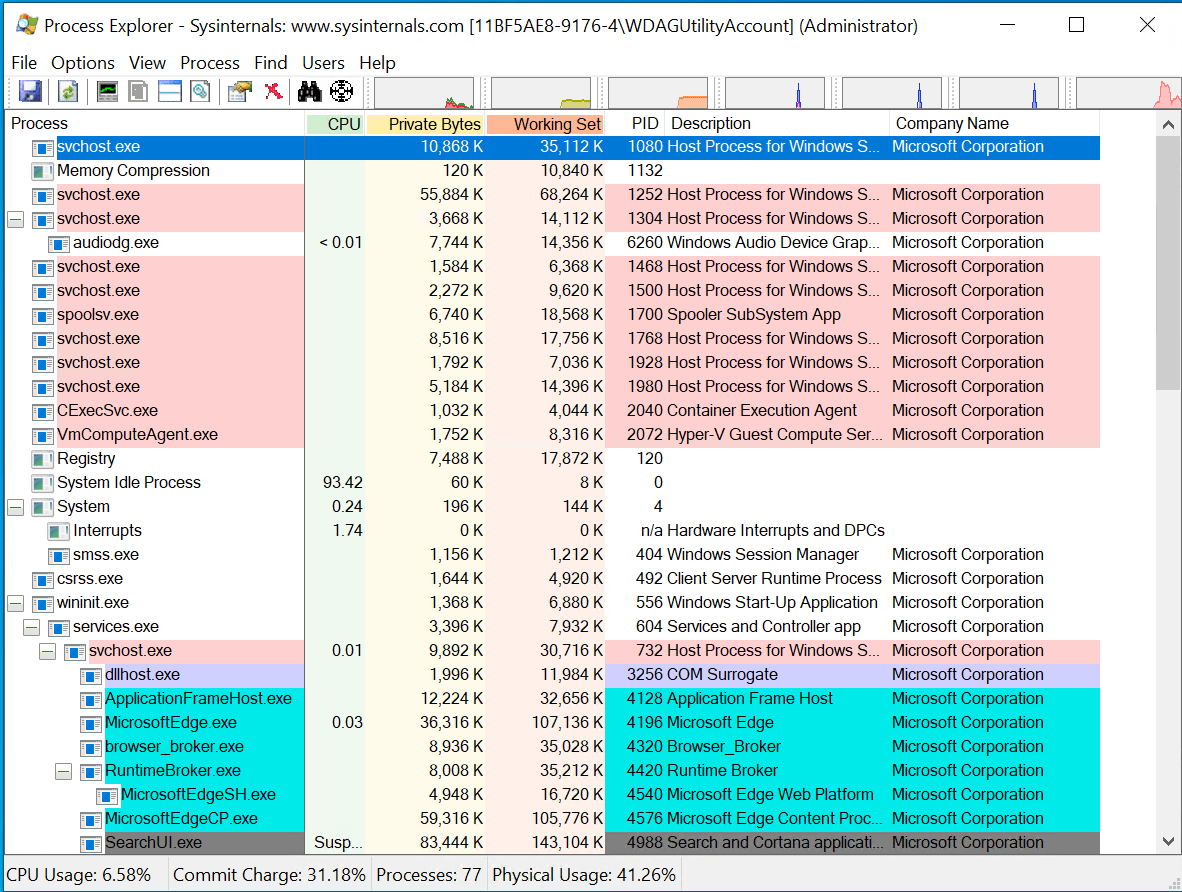Collapse the svchost.exe node above audiodg.exe
The width and height of the screenshot is (1182, 892).
(x=16, y=219)
